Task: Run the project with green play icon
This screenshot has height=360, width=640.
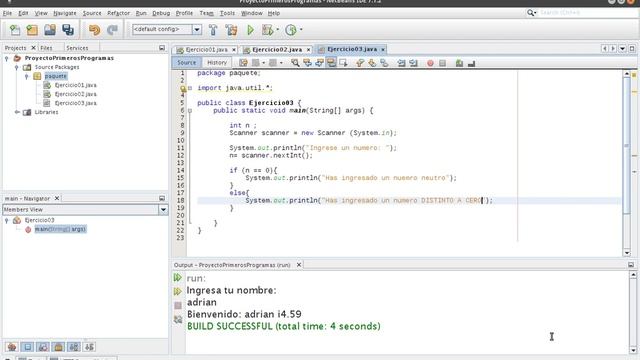Action: pos(250,29)
